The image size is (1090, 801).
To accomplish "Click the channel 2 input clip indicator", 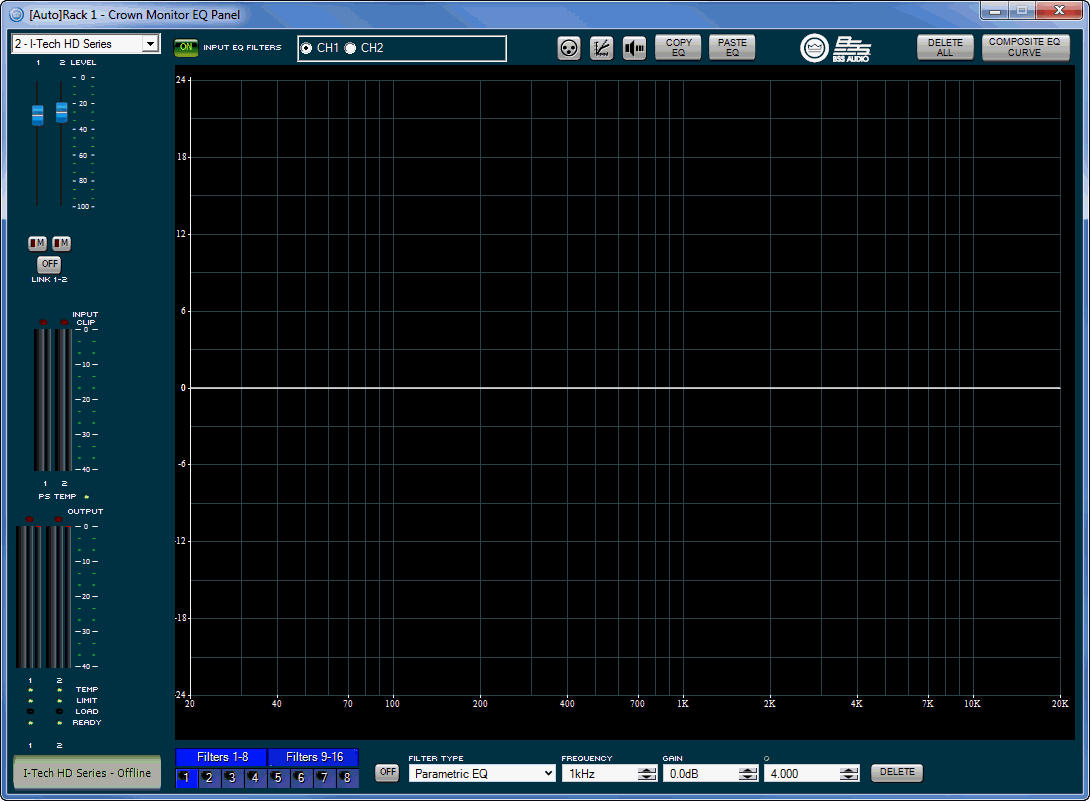I will 64,323.
